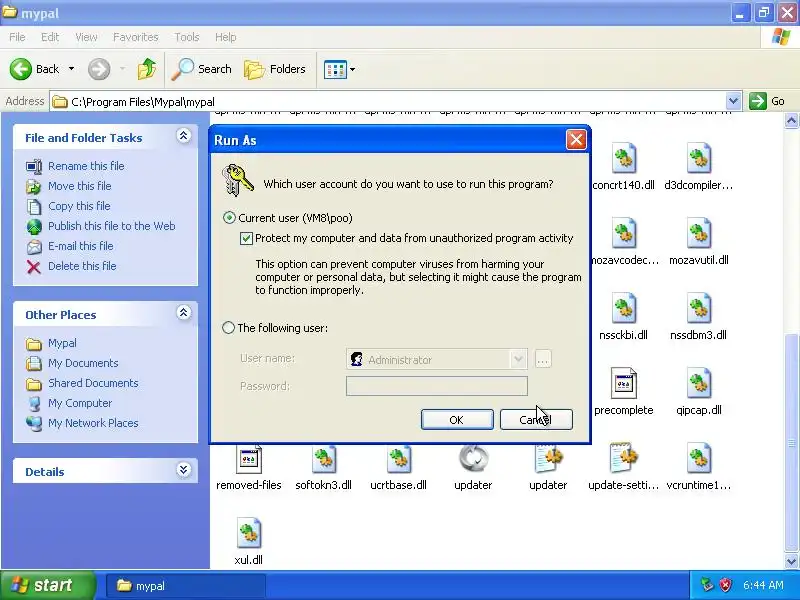Click Delete this file
This screenshot has width=800, height=600.
click(82, 266)
